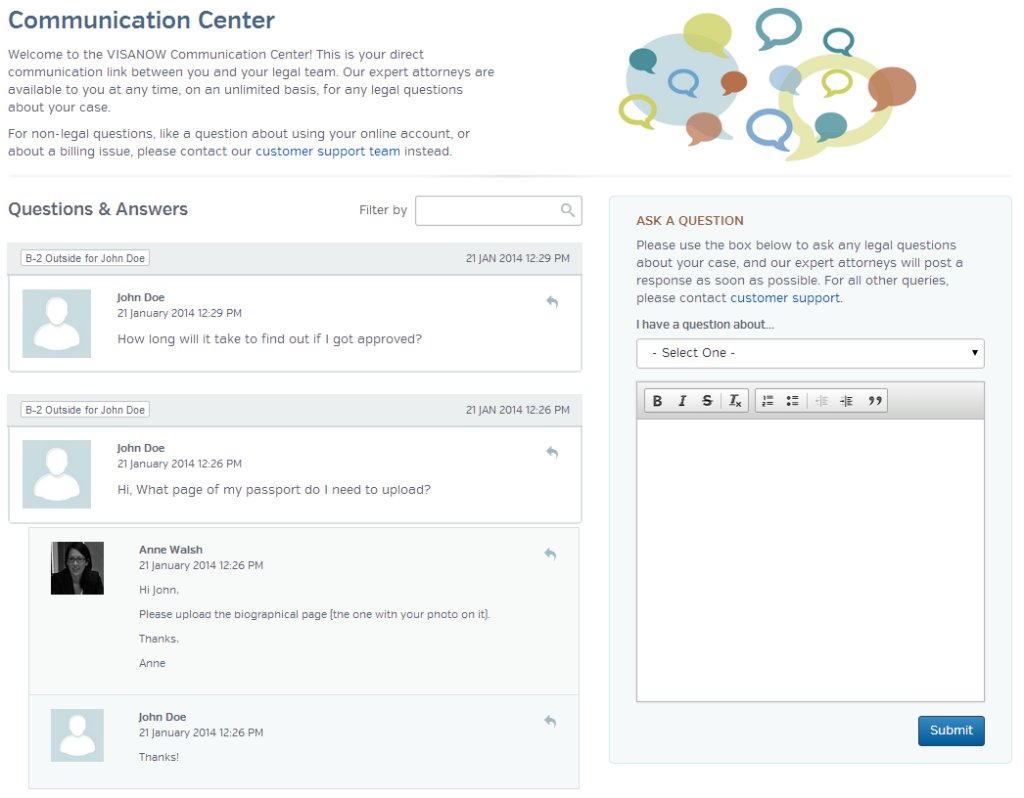Screen dimensions: 1024x798
Task: Reply to the passport page question
Action: click(x=552, y=452)
